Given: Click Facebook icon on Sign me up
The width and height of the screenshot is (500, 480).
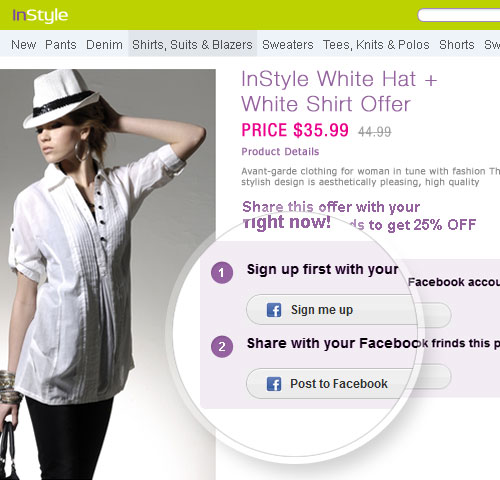Looking at the screenshot, I should click(x=274, y=310).
